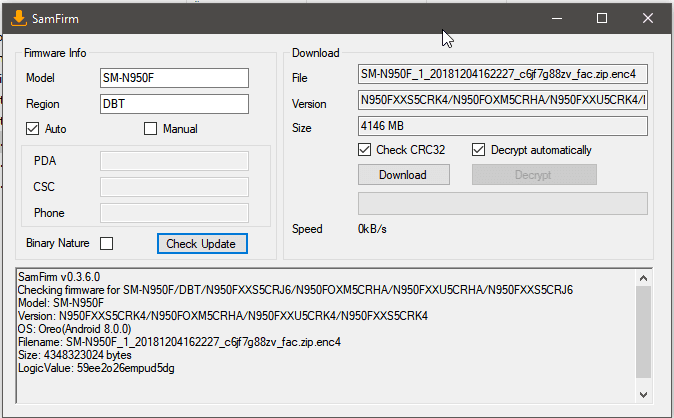
Task: Click the disabled CSC input field
Action: 174,187
